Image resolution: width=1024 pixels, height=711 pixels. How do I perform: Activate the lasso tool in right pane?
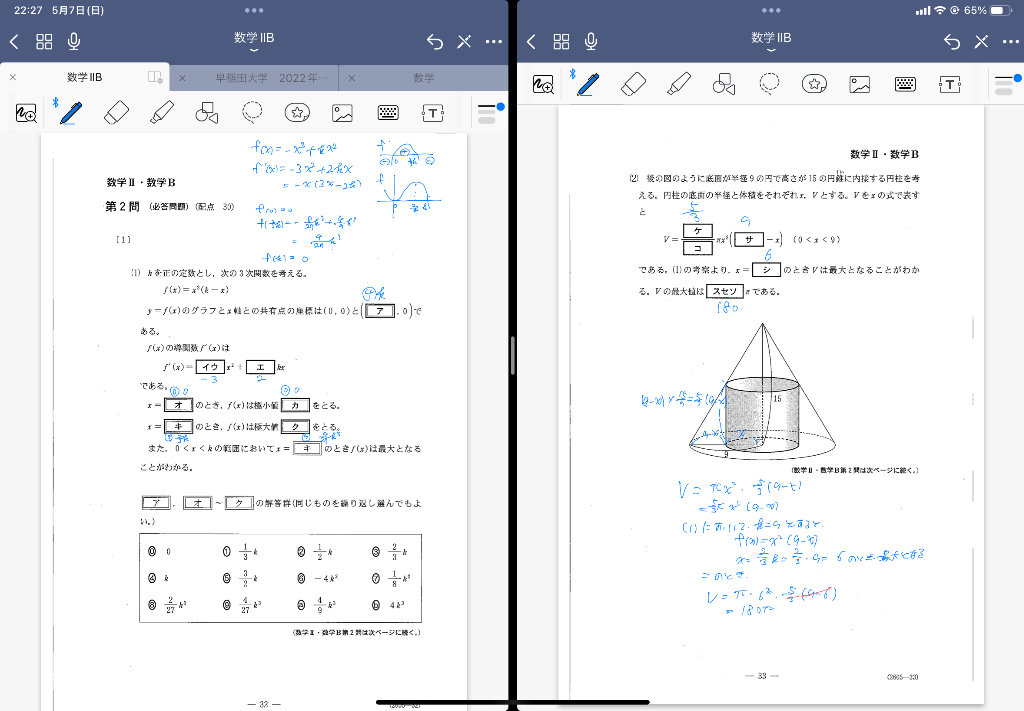tap(769, 83)
